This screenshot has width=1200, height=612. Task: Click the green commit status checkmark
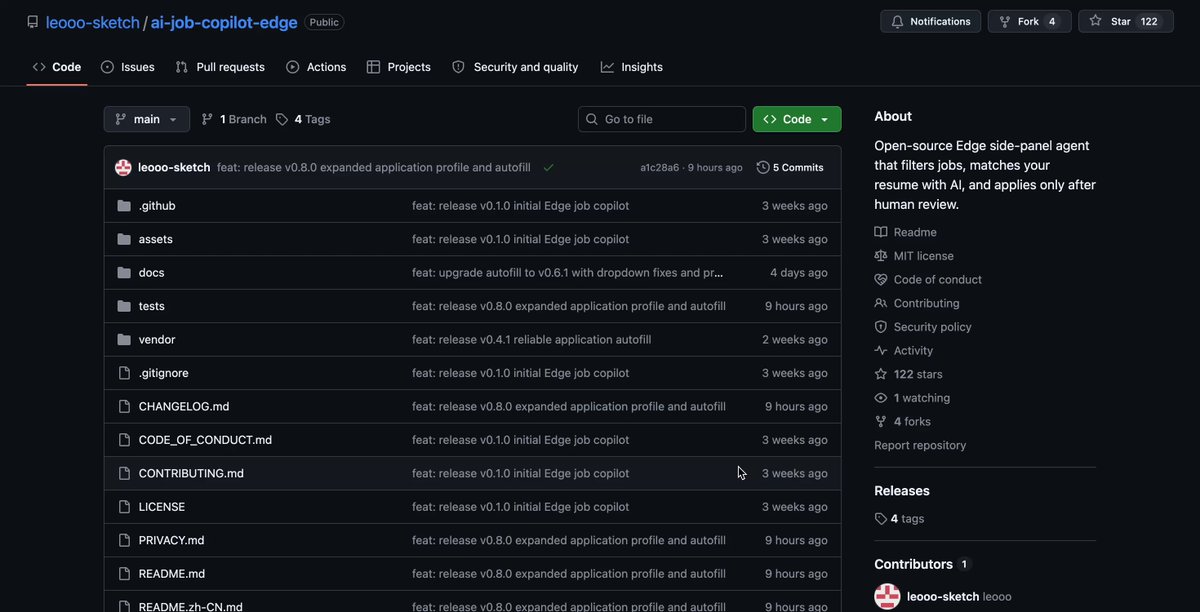click(x=548, y=167)
